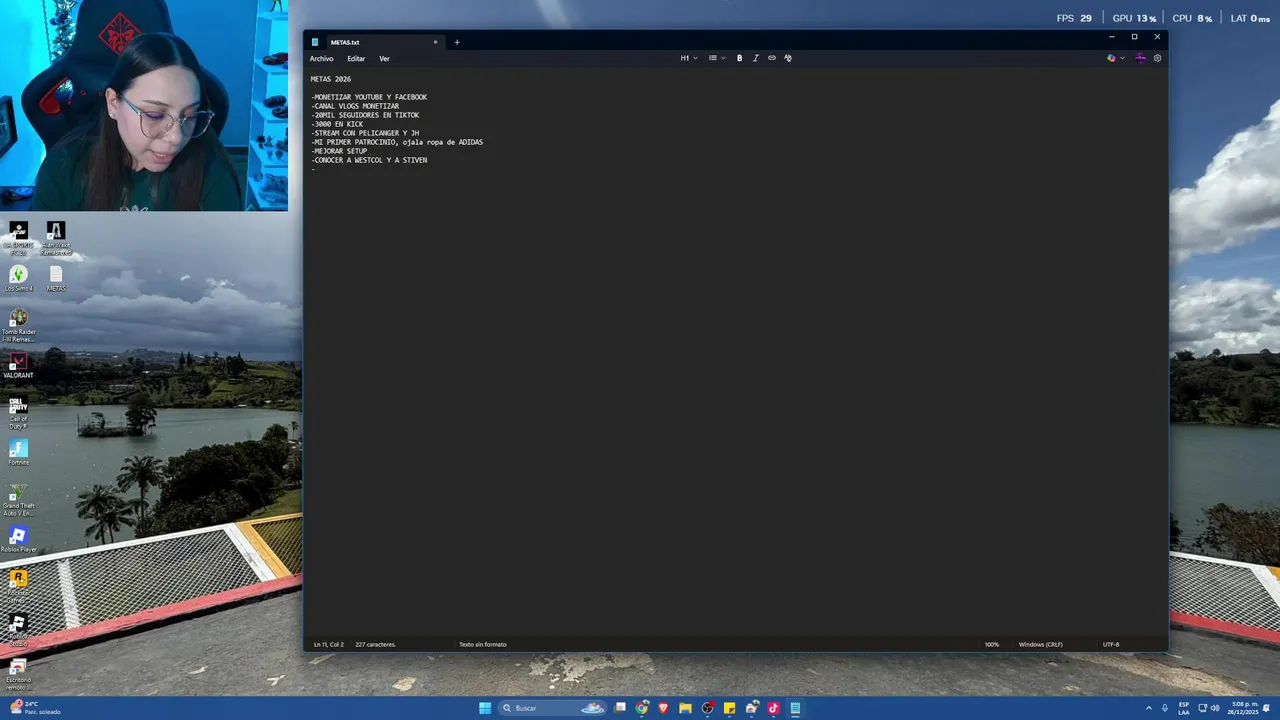The image size is (1280, 720).
Task: Click the Ln 11, Col 2 position indicator
Action: click(x=328, y=644)
